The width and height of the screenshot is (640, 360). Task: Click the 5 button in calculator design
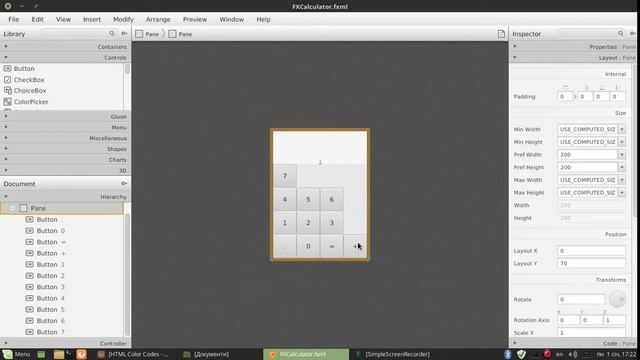click(308, 199)
